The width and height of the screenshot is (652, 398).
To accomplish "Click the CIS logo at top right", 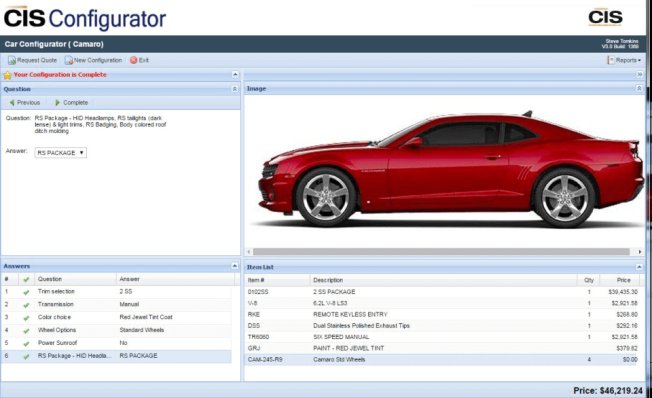I will pos(605,17).
